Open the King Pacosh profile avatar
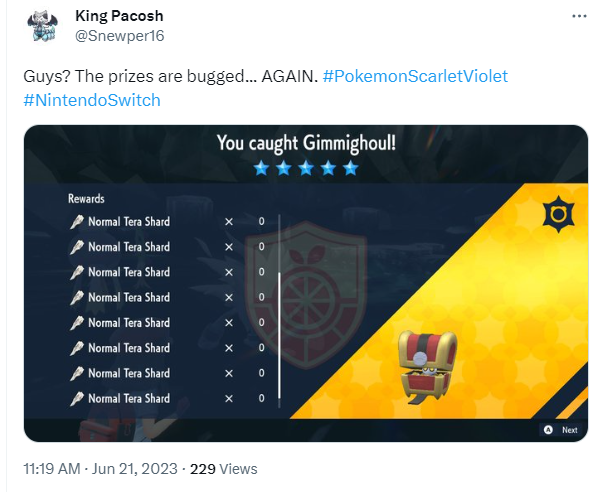The width and height of the screenshot is (596, 492). [x=42, y=26]
